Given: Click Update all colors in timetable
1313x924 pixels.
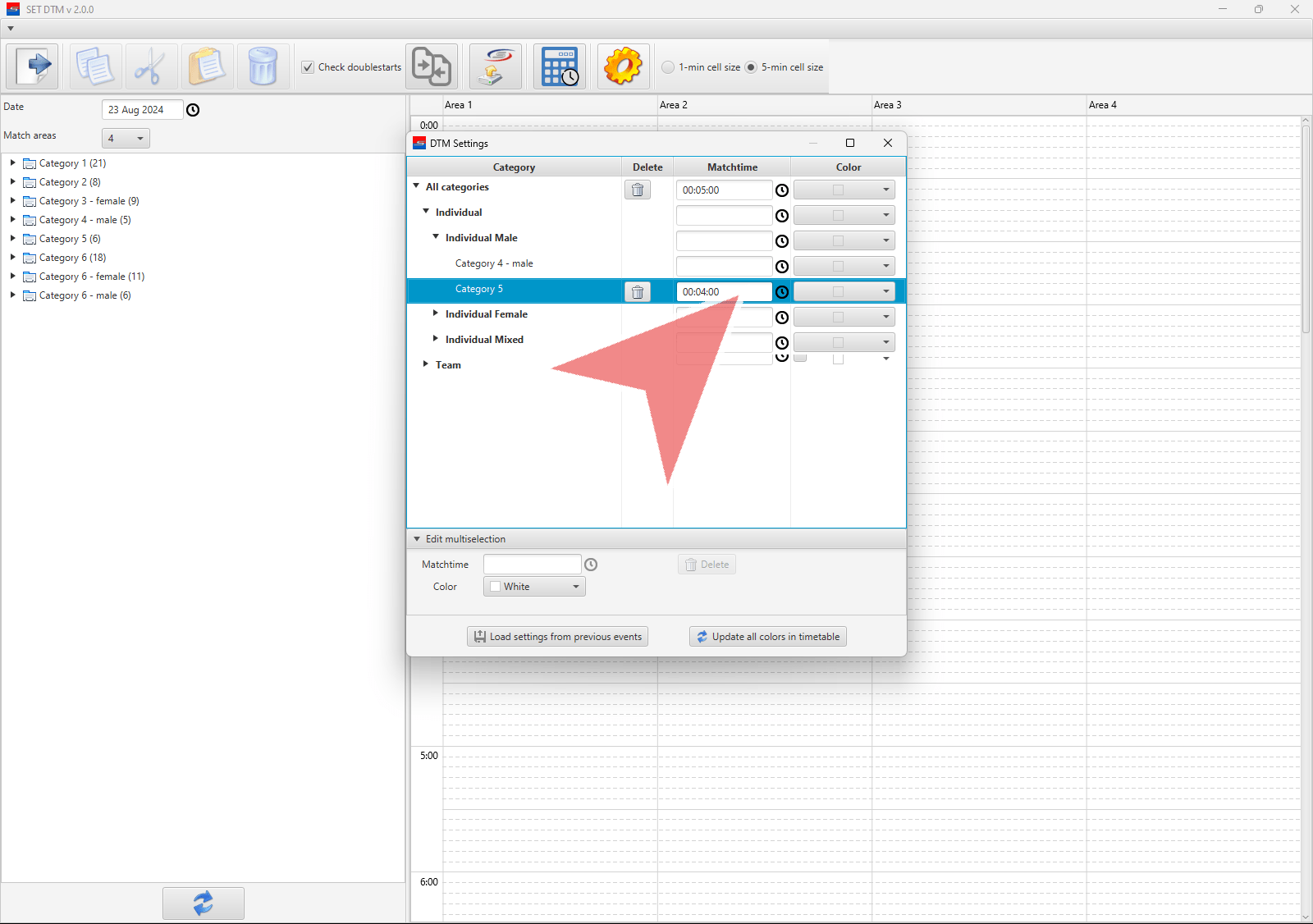Looking at the screenshot, I should (x=768, y=637).
